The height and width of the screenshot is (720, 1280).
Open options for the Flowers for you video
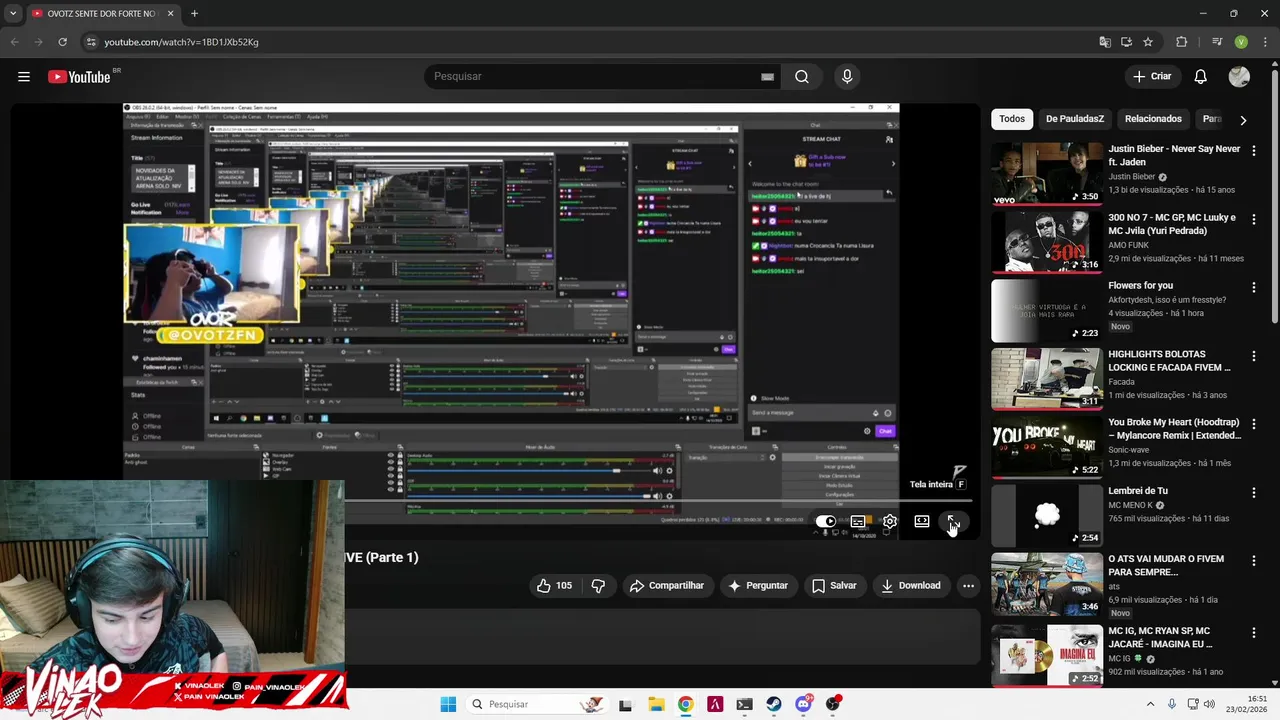[1253, 287]
